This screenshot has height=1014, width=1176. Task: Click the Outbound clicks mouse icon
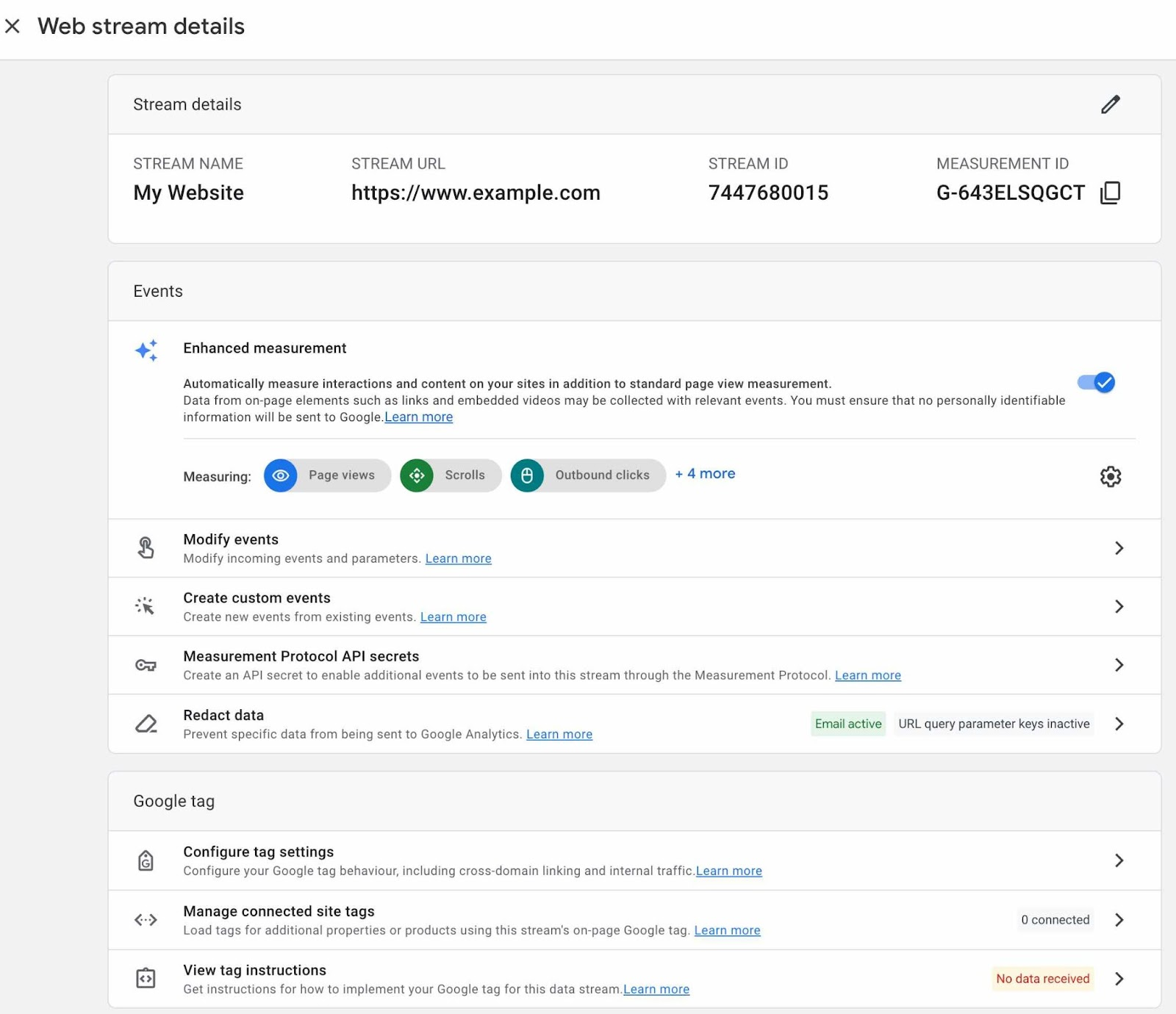[x=527, y=475]
